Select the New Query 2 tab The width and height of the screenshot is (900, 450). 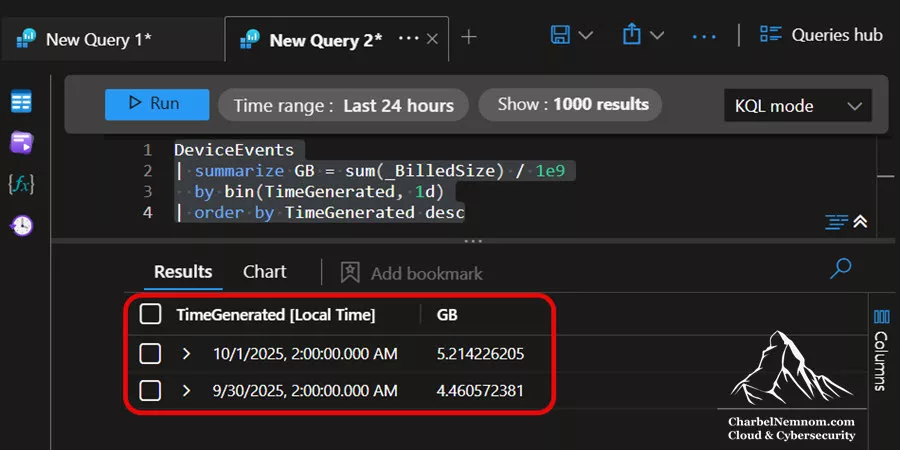(325, 40)
